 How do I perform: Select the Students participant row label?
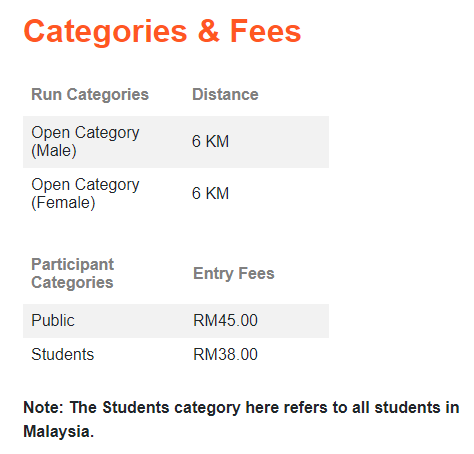63,354
